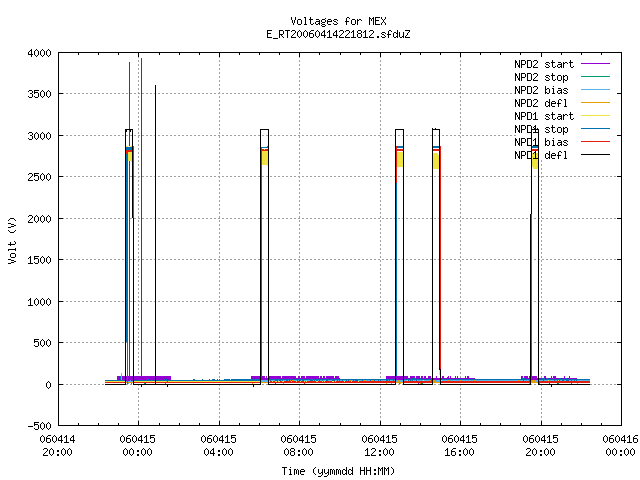Click the voltage pulse just after 12:00
640x480 pixels.
click(400, 257)
